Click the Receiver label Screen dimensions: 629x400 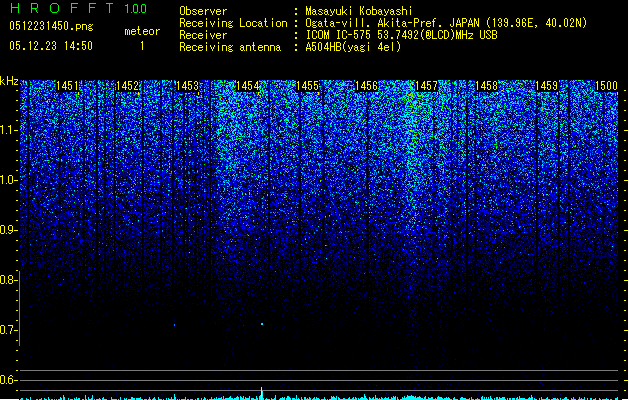point(203,35)
